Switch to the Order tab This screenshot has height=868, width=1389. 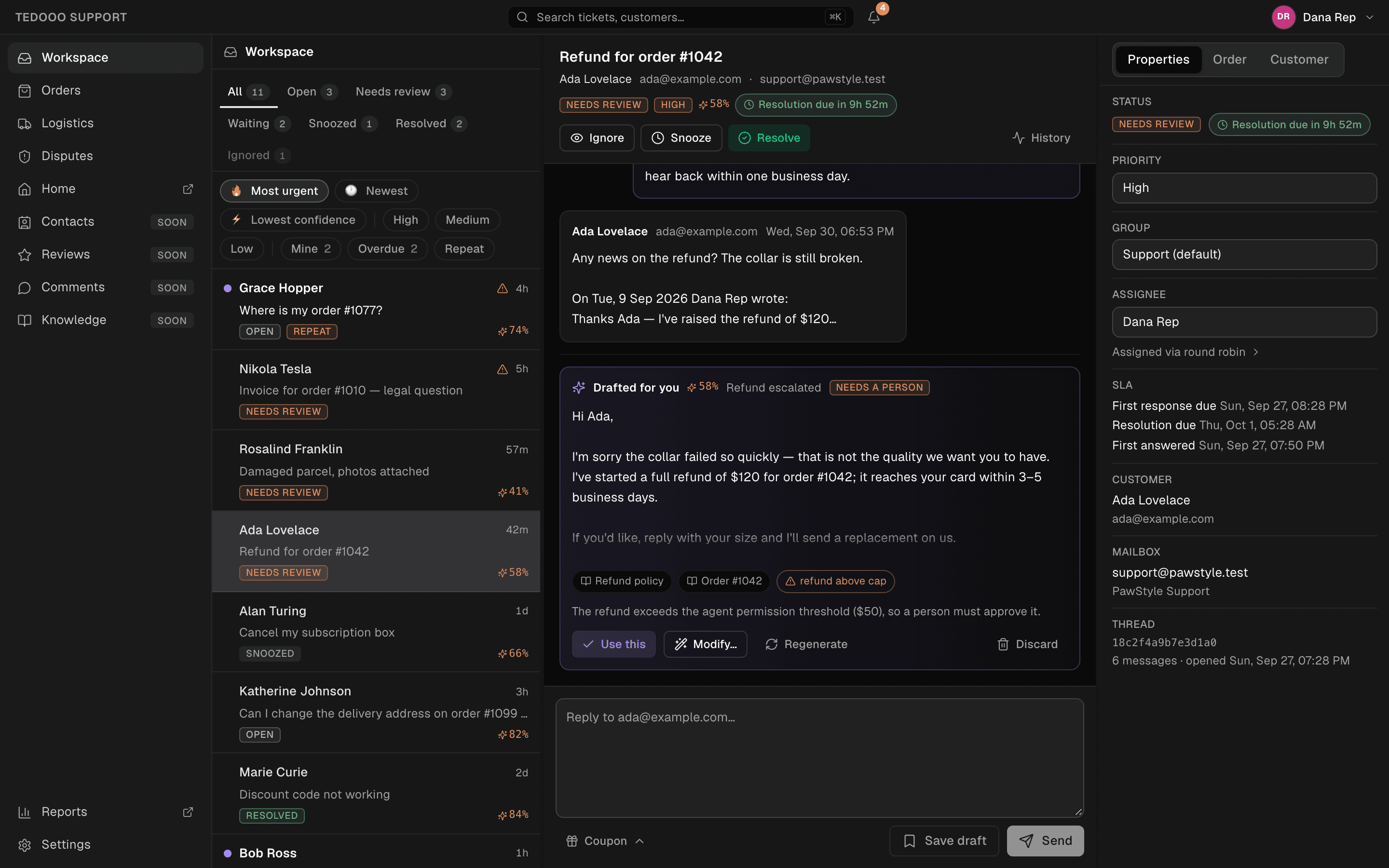click(1229, 59)
